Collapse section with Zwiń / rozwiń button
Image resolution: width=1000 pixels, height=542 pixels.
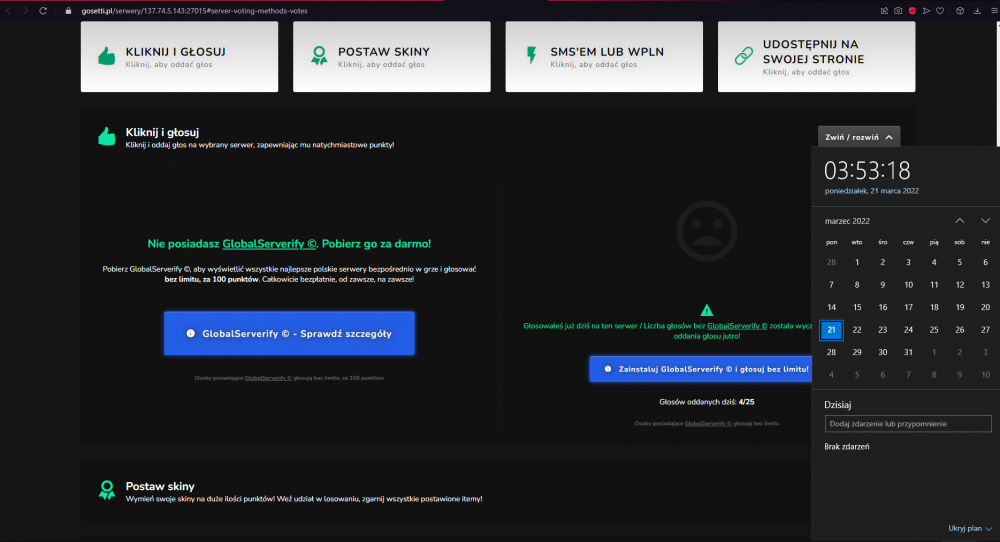coord(859,137)
